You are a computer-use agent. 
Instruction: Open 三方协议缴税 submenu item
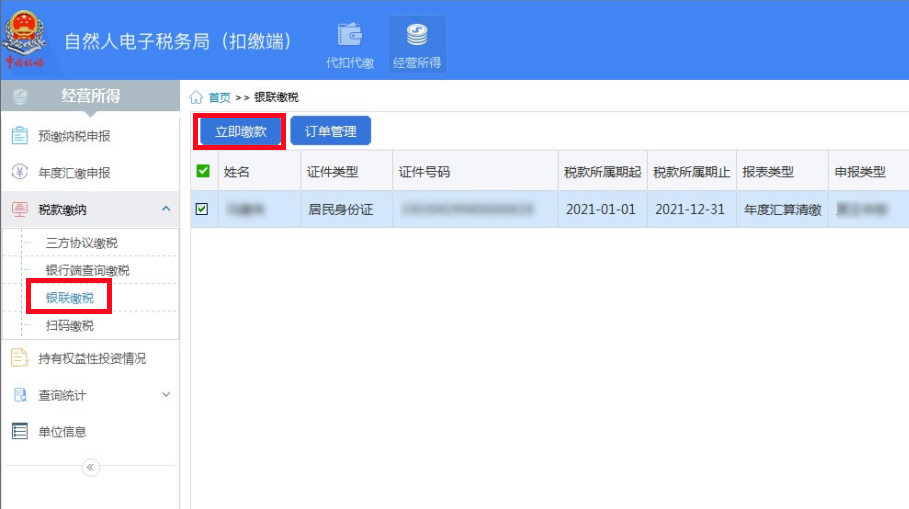[81, 243]
